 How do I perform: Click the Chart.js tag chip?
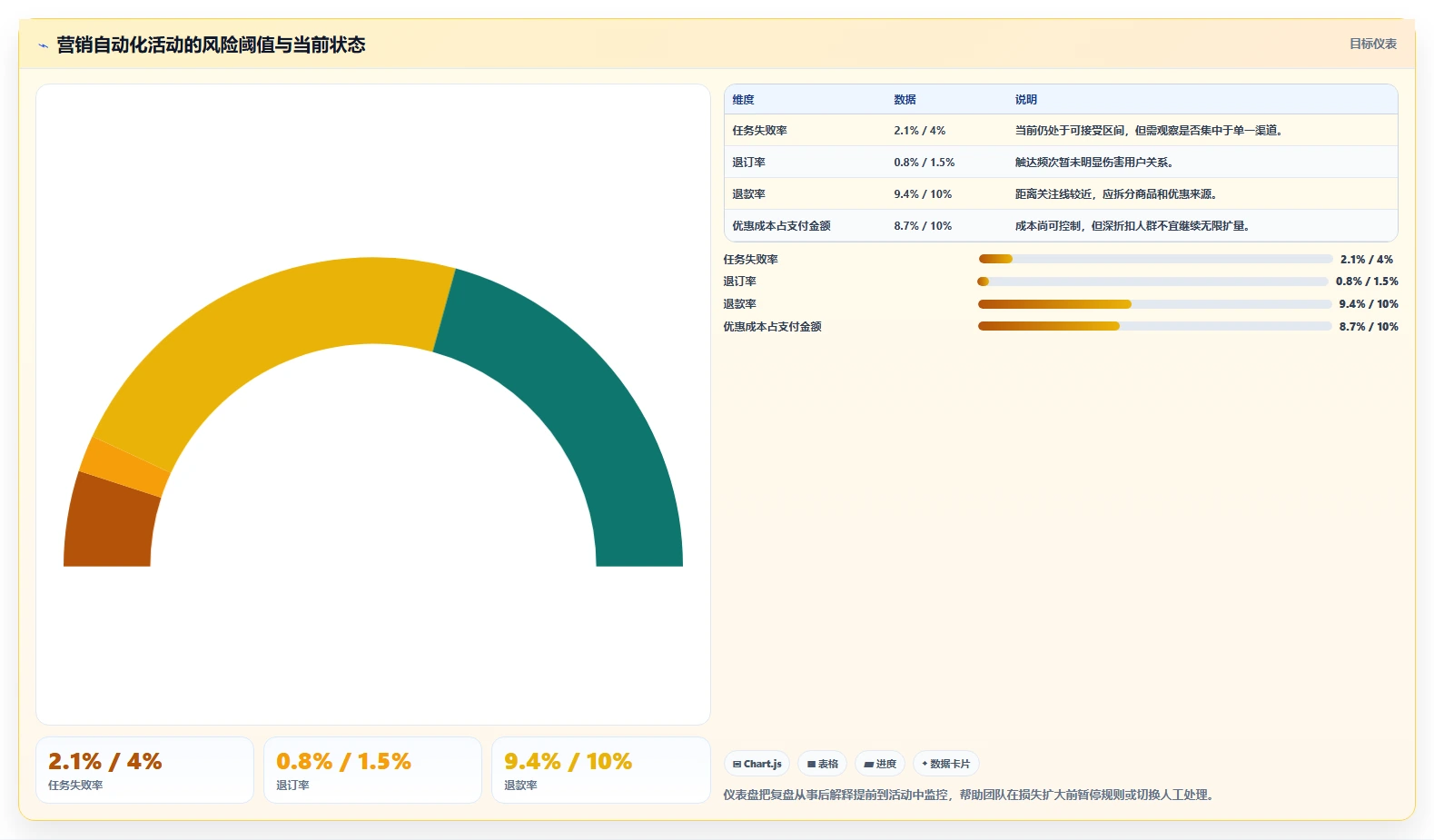point(757,764)
